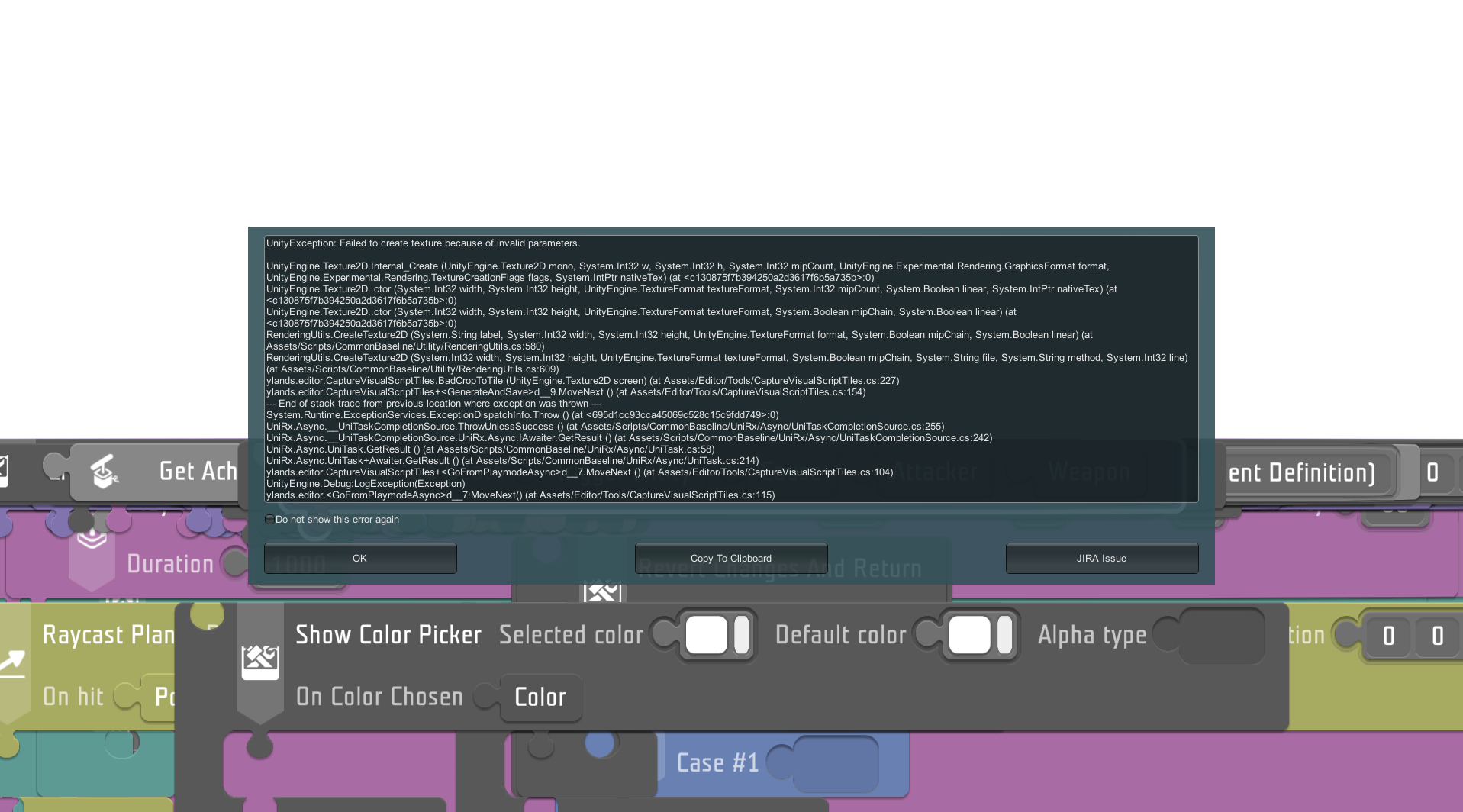Click the Revert Changes tile icon below dialog
Screen dimensions: 1463x812
point(602,592)
